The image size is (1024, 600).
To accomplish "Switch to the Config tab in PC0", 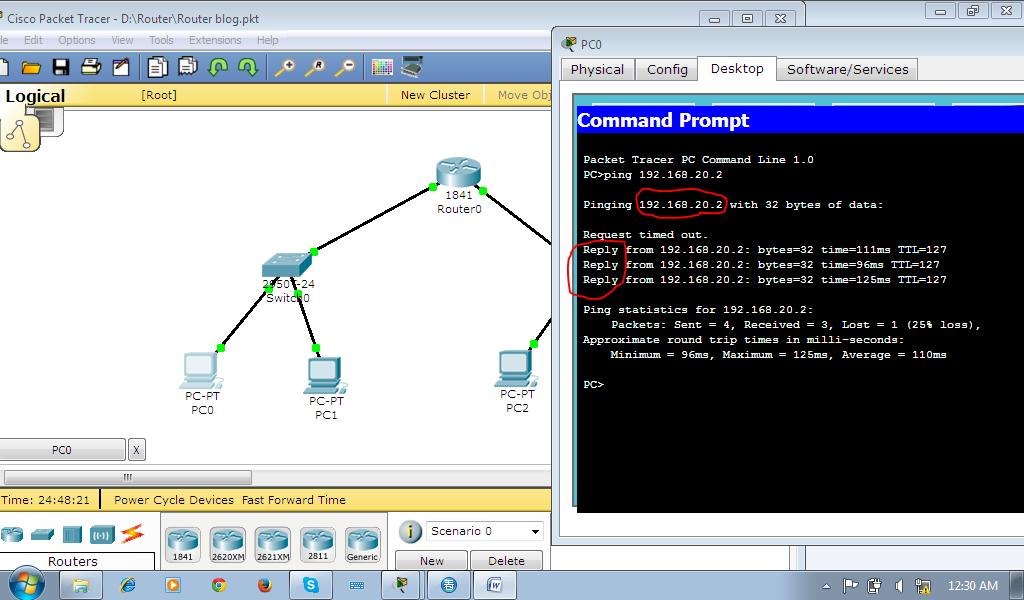I will tap(667, 70).
